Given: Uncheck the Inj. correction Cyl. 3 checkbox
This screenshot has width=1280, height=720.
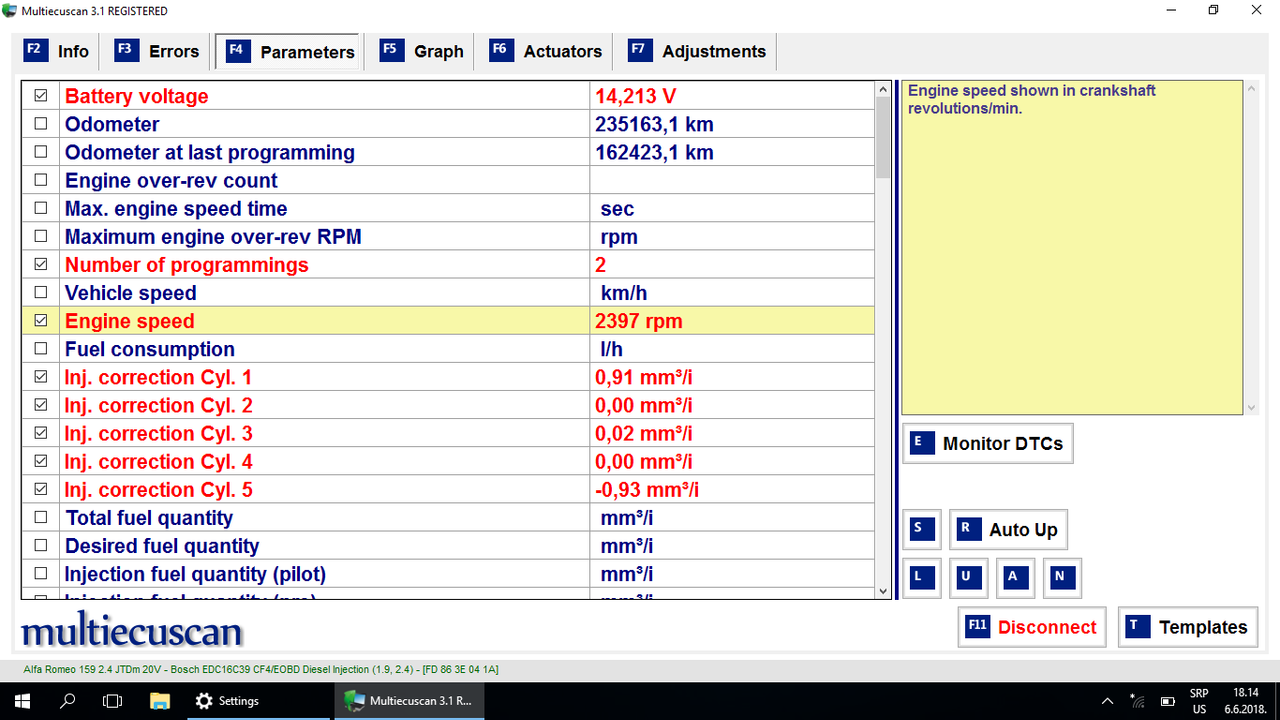Looking at the screenshot, I should point(40,433).
